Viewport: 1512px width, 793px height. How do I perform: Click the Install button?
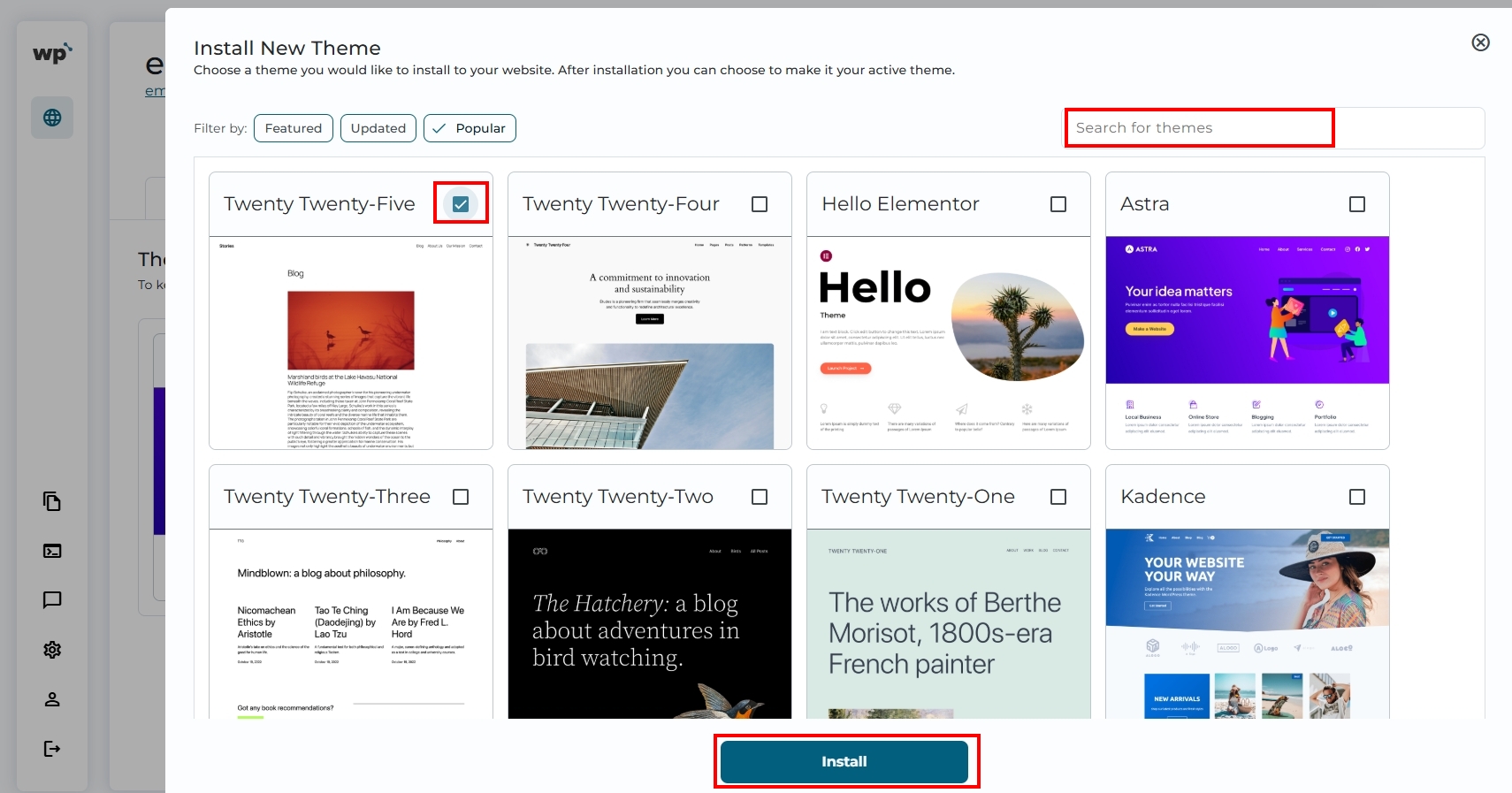click(844, 762)
